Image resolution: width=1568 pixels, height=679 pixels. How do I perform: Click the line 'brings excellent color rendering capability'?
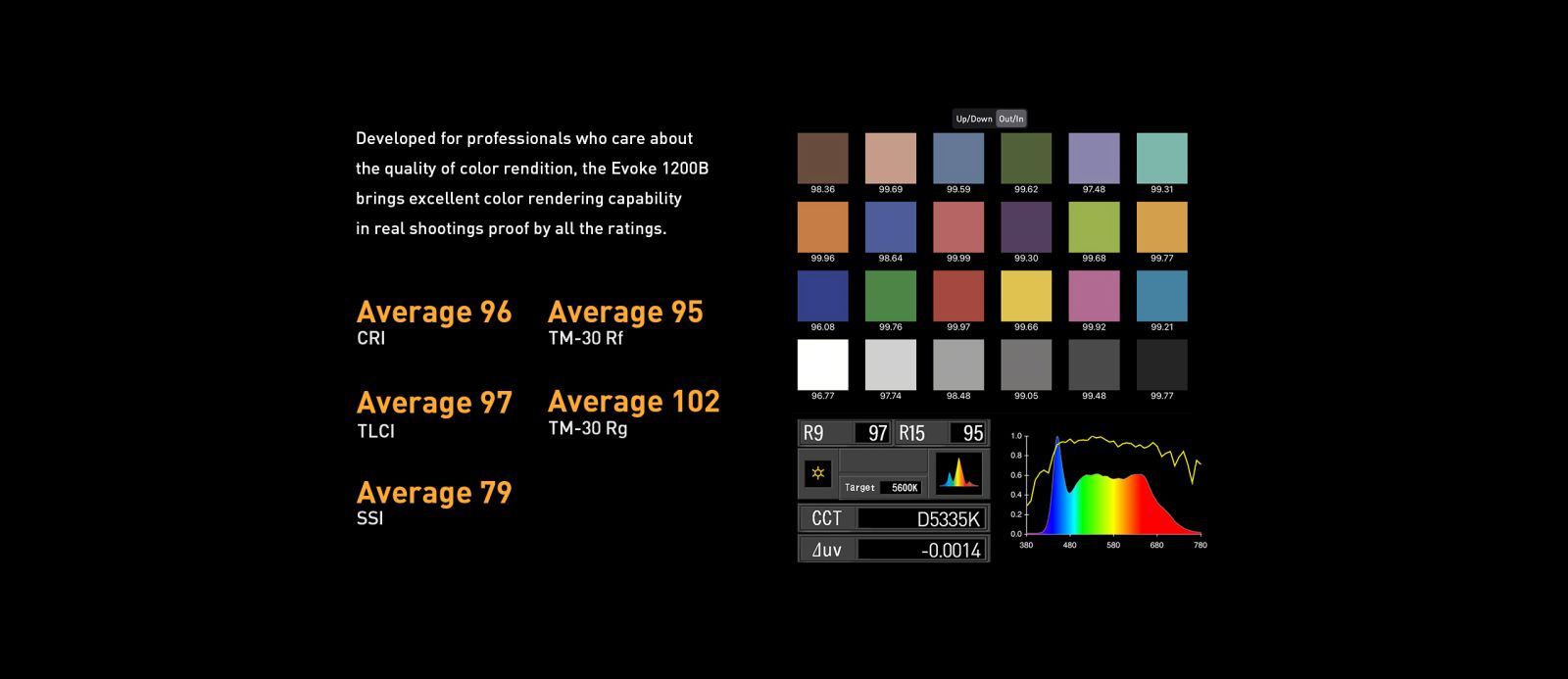click(x=518, y=198)
